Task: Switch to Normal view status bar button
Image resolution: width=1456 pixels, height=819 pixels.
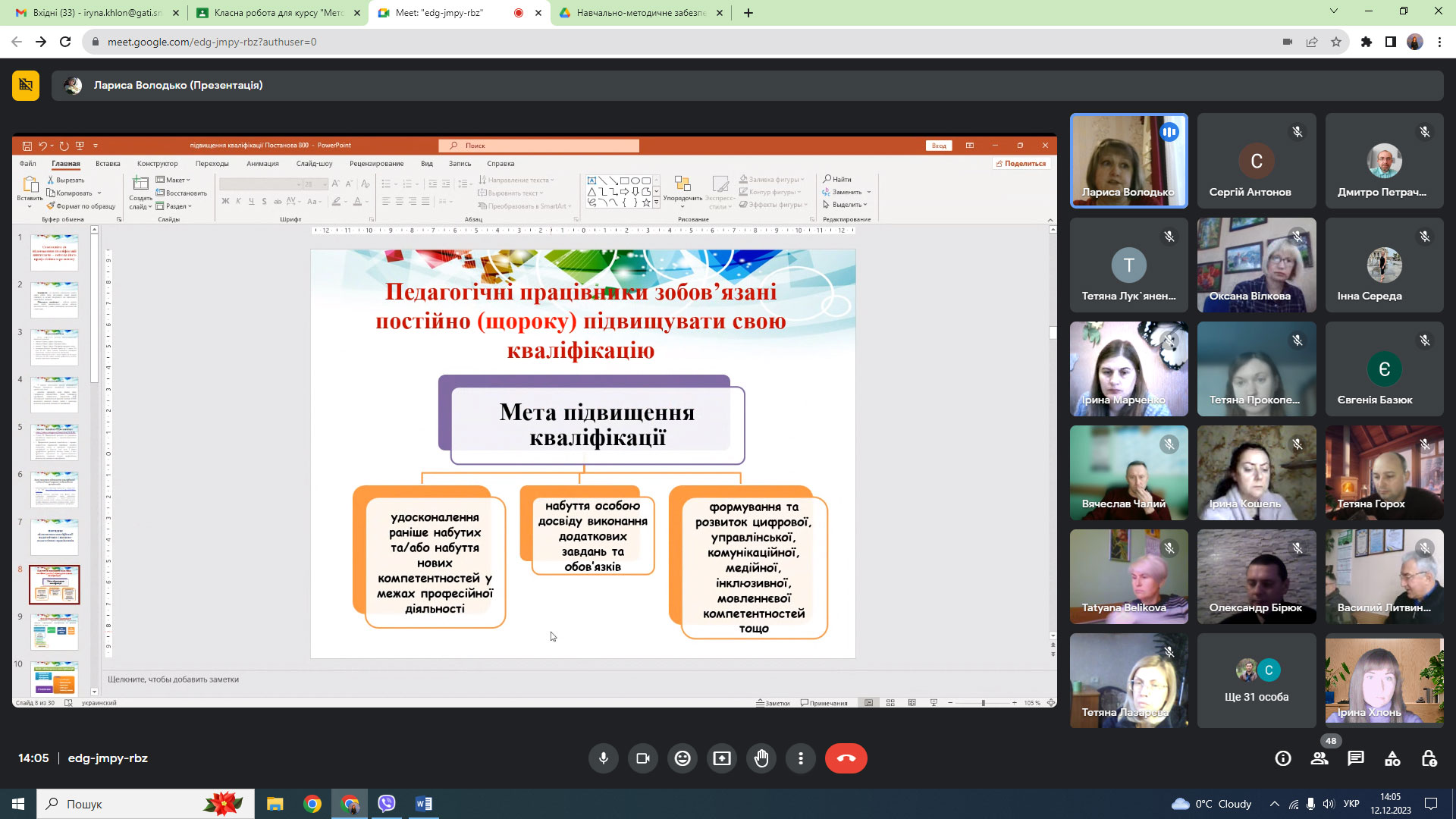Action: 869,703
